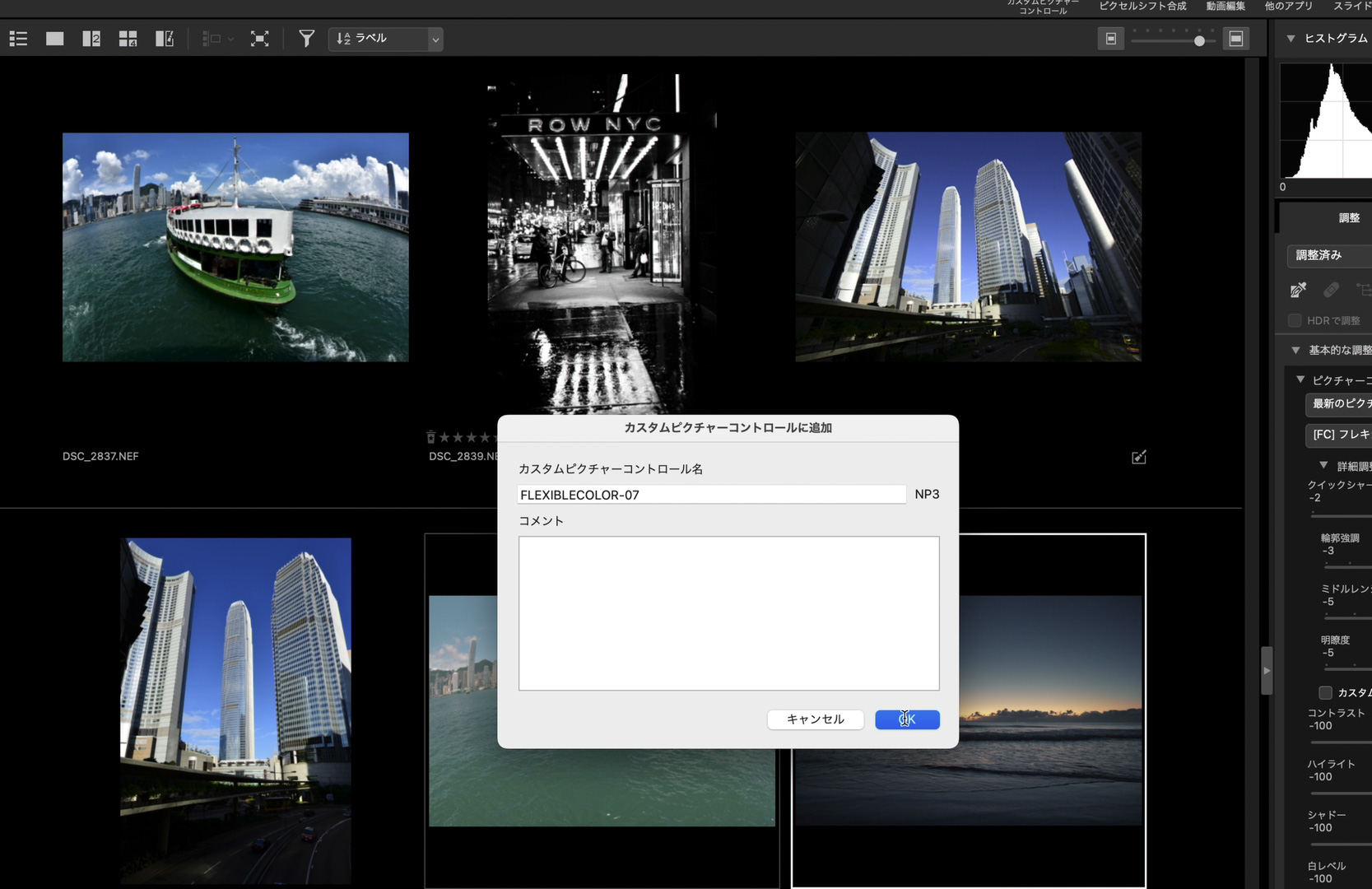Click the シャドー value -100
Viewport: 1372px width, 889px height.
[x=1320, y=828]
